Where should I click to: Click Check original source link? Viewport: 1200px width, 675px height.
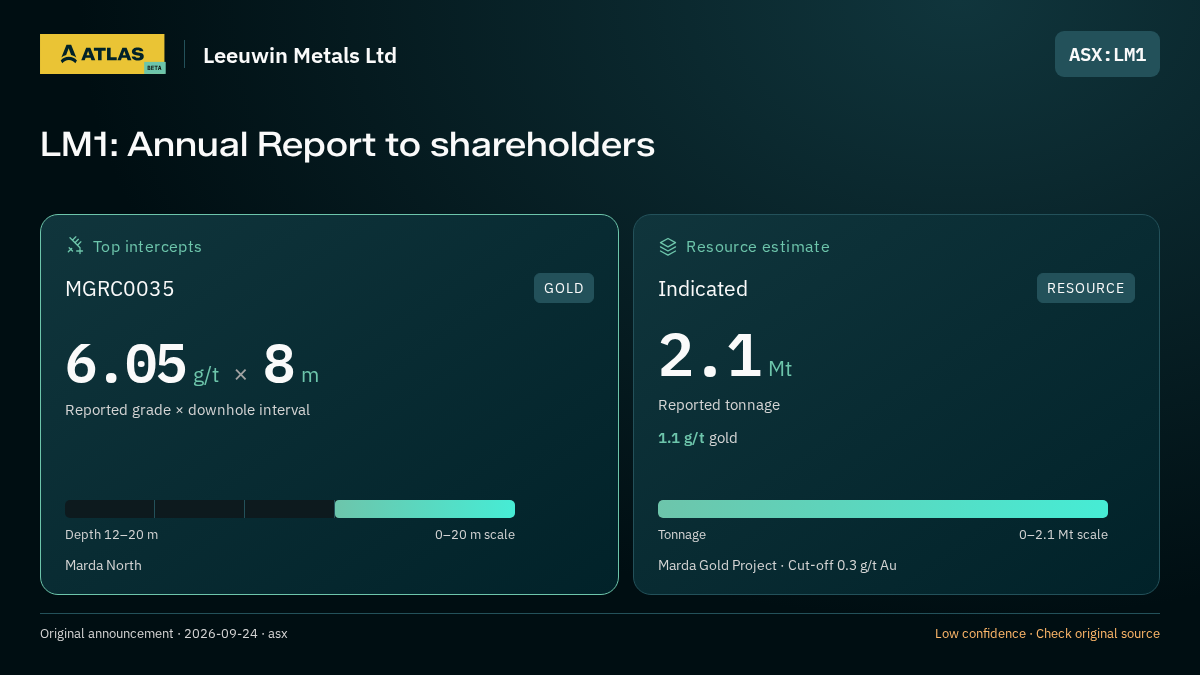click(1098, 634)
